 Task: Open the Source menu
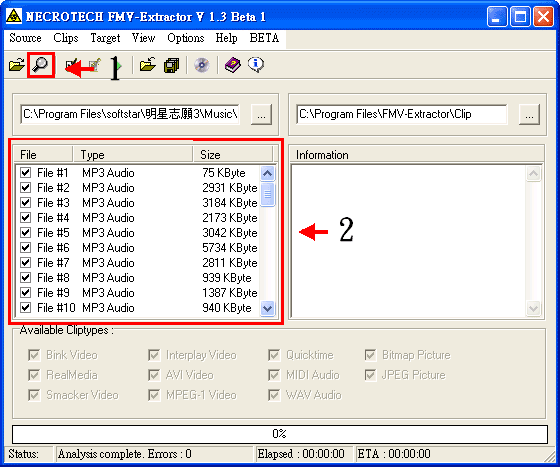click(x=25, y=38)
